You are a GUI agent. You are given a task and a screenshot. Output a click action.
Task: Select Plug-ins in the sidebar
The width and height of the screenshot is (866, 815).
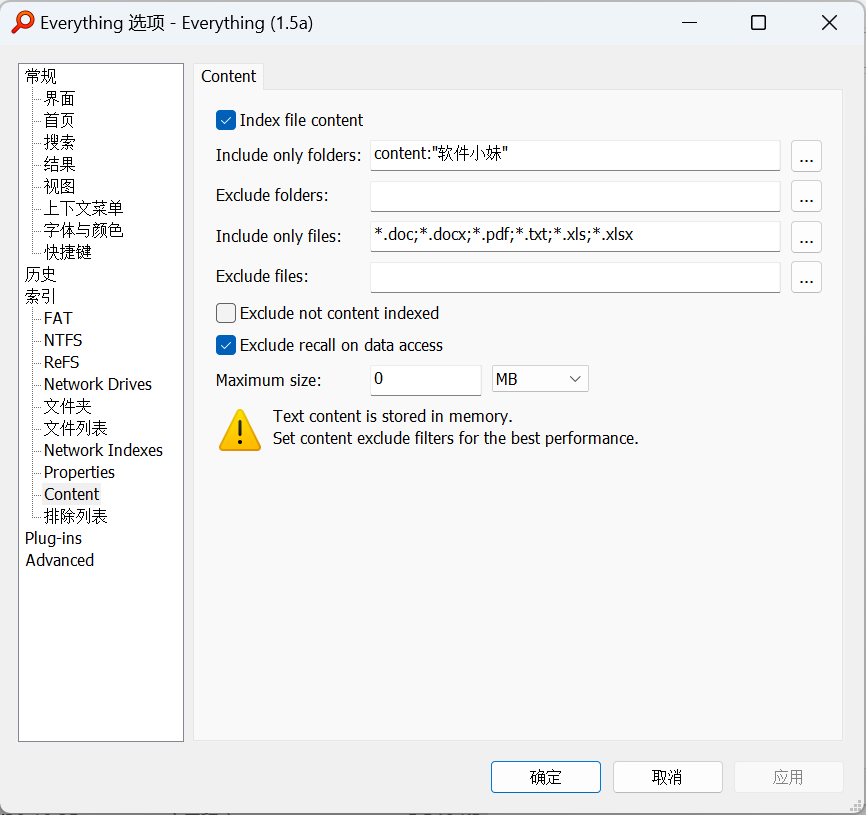pyautogui.click(x=53, y=537)
